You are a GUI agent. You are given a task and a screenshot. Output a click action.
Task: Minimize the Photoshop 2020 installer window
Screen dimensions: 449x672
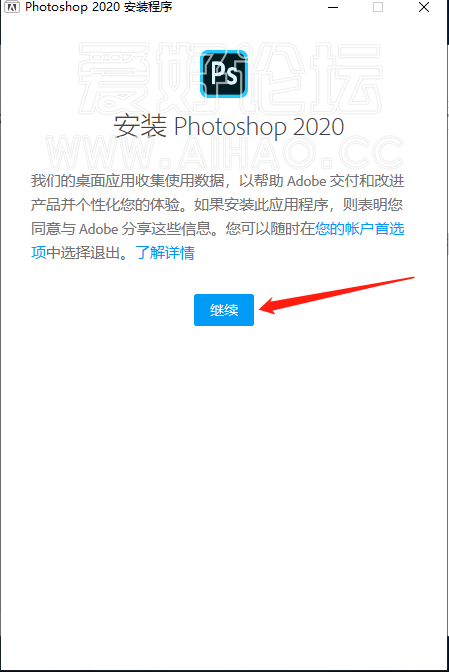[x=333, y=7]
